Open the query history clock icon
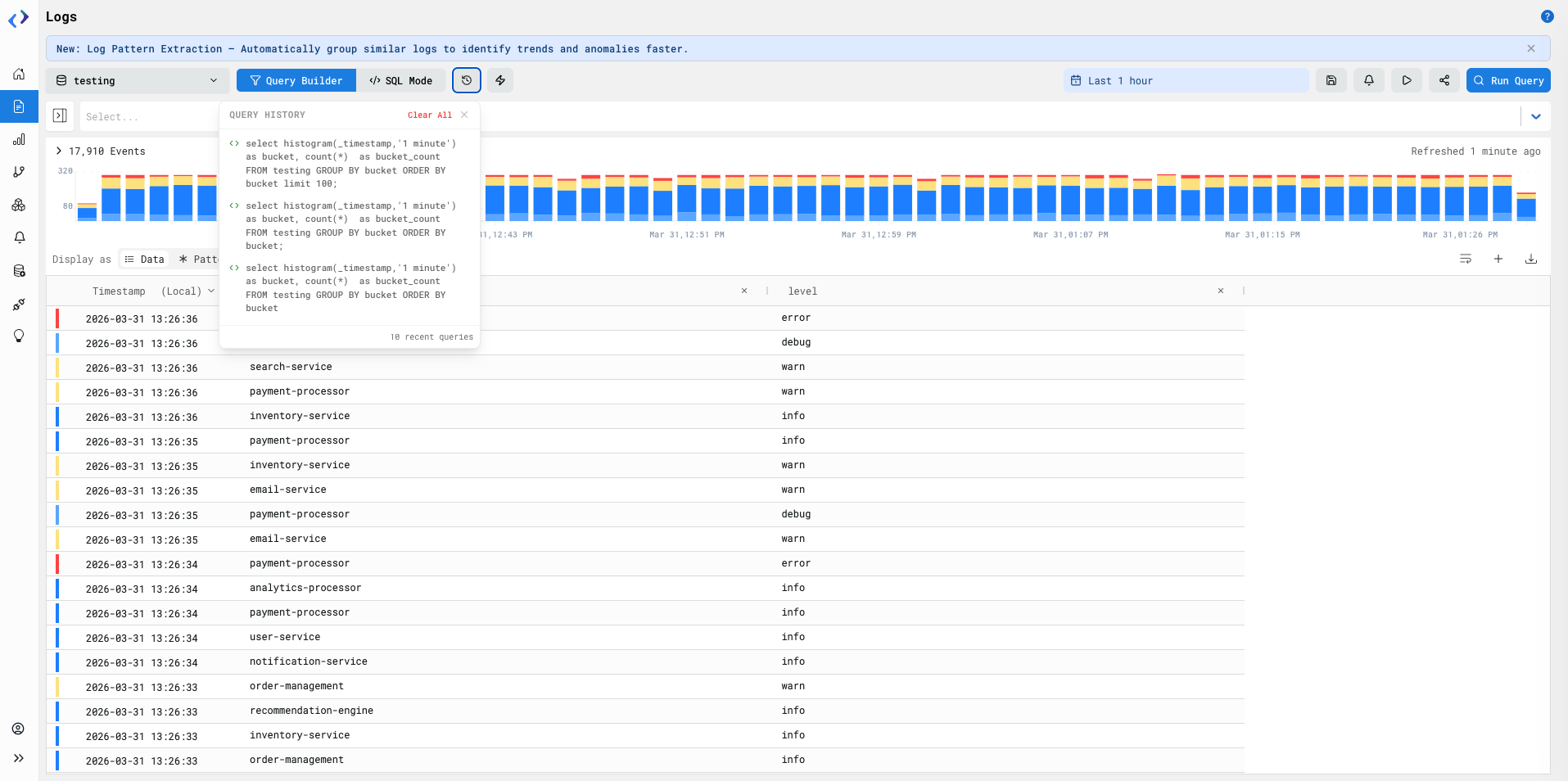This screenshot has height=781, width=1568. [x=467, y=80]
